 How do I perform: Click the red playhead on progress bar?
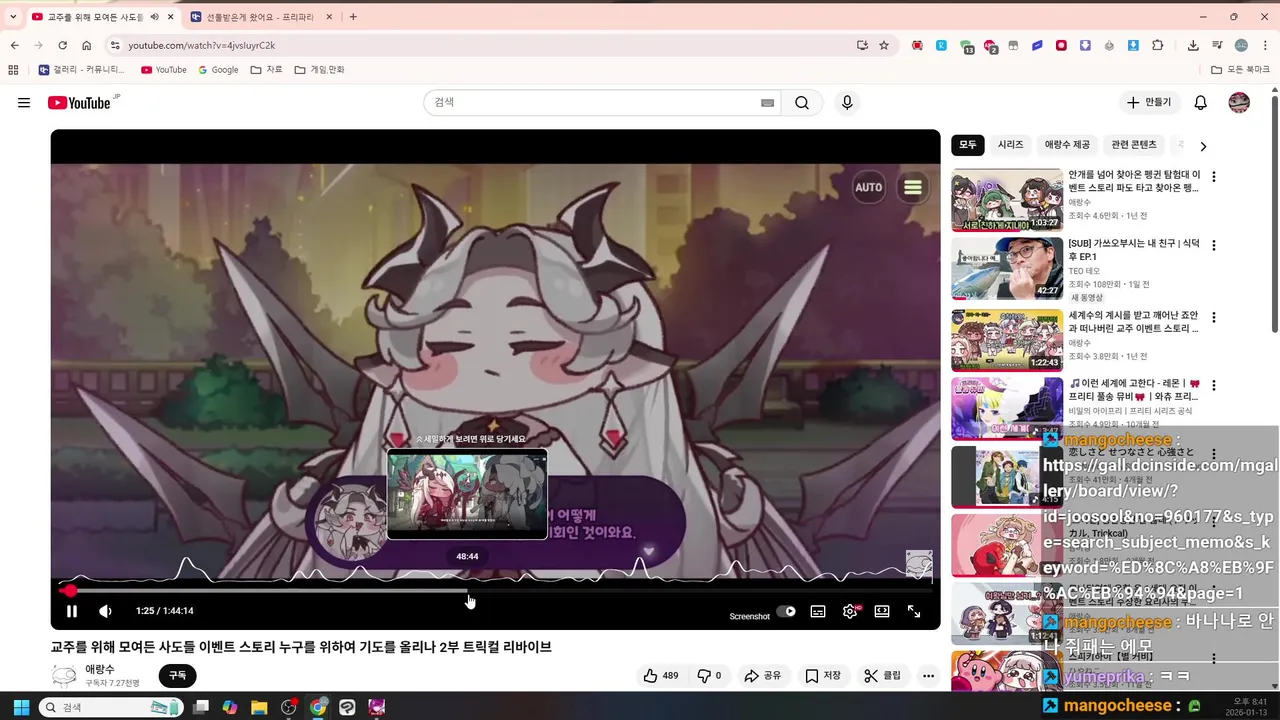tap(69, 590)
